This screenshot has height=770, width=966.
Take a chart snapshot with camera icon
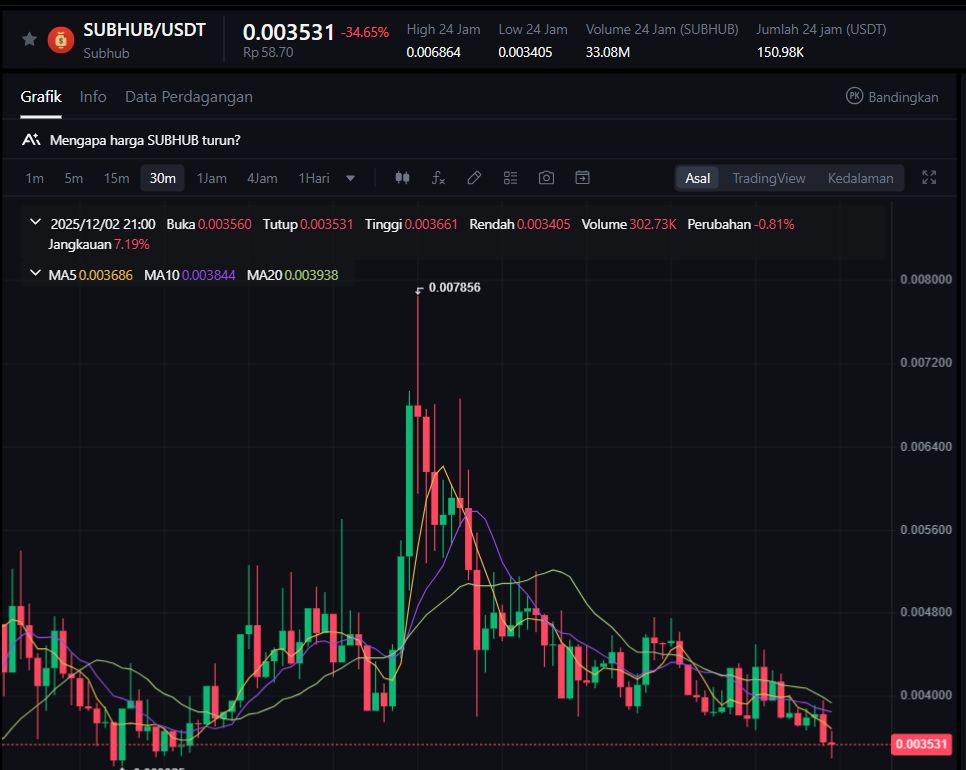[x=546, y=178]
